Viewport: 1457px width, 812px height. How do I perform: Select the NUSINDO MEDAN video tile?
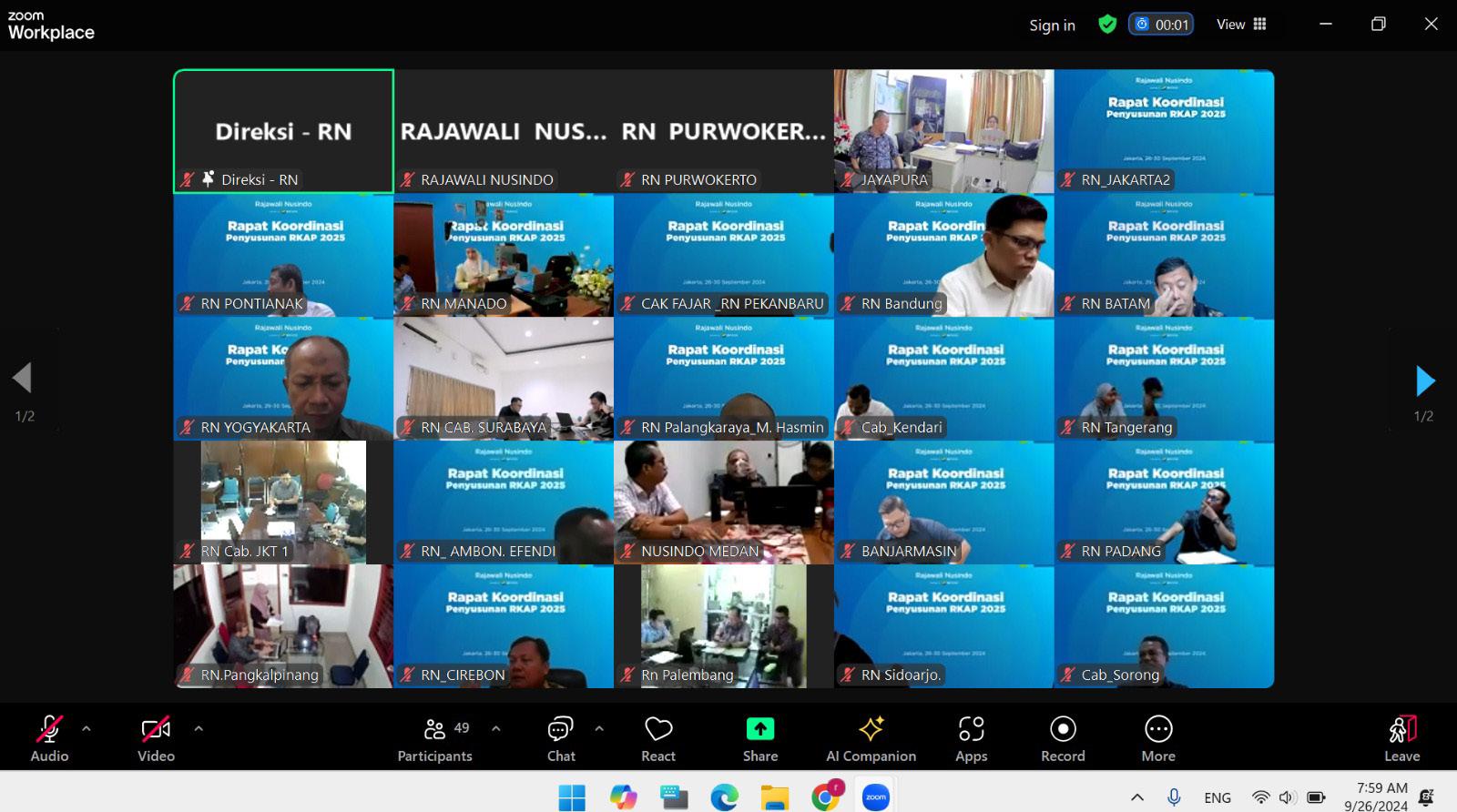pos(724,502)
